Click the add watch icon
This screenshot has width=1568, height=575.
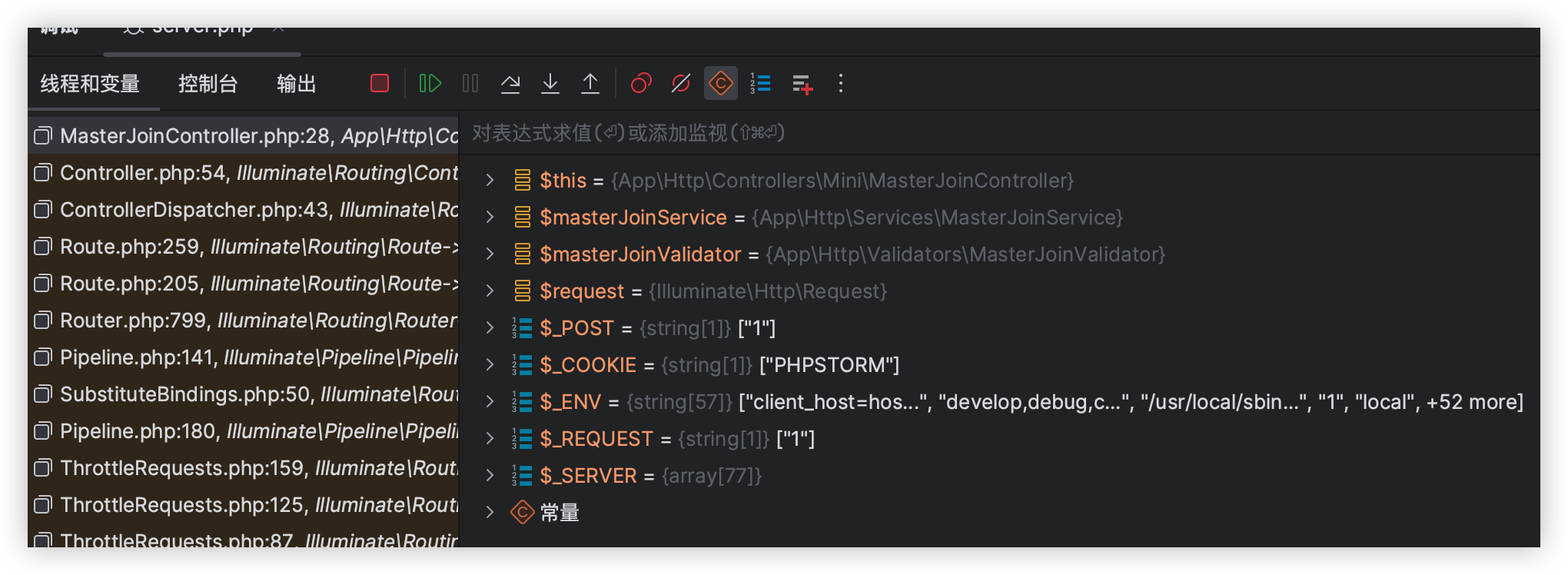(802, 84)
